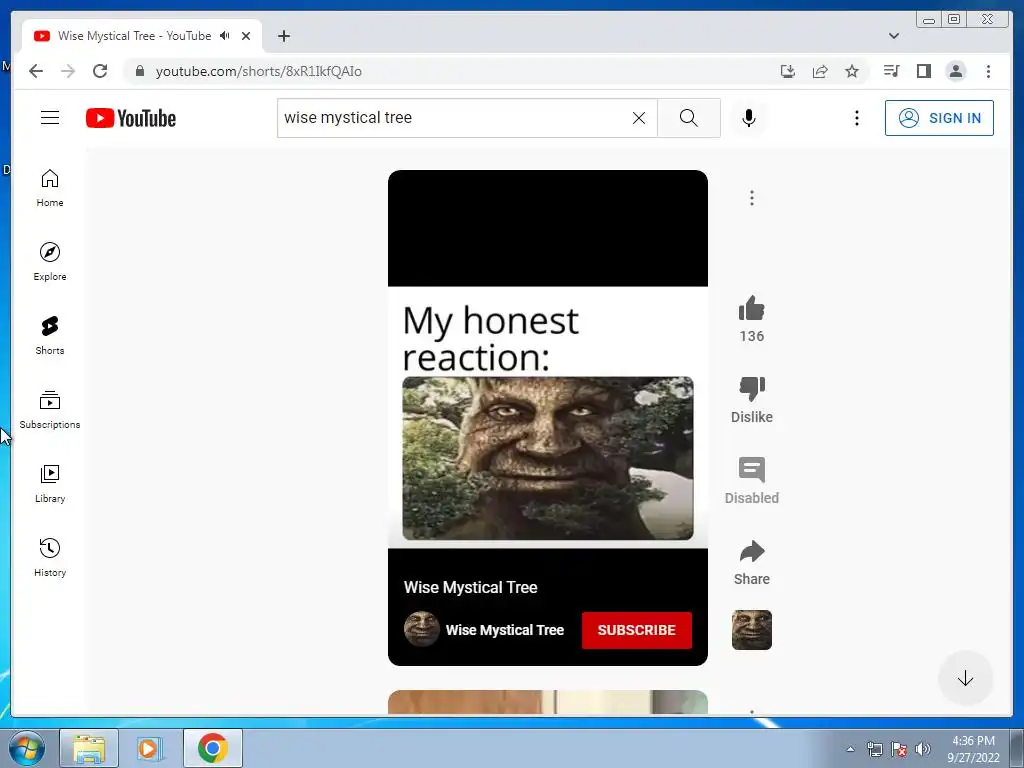This screenshot has width=1024, height=768.
Task: Open the Windows Start menu
Action: [x=27, y=748]
